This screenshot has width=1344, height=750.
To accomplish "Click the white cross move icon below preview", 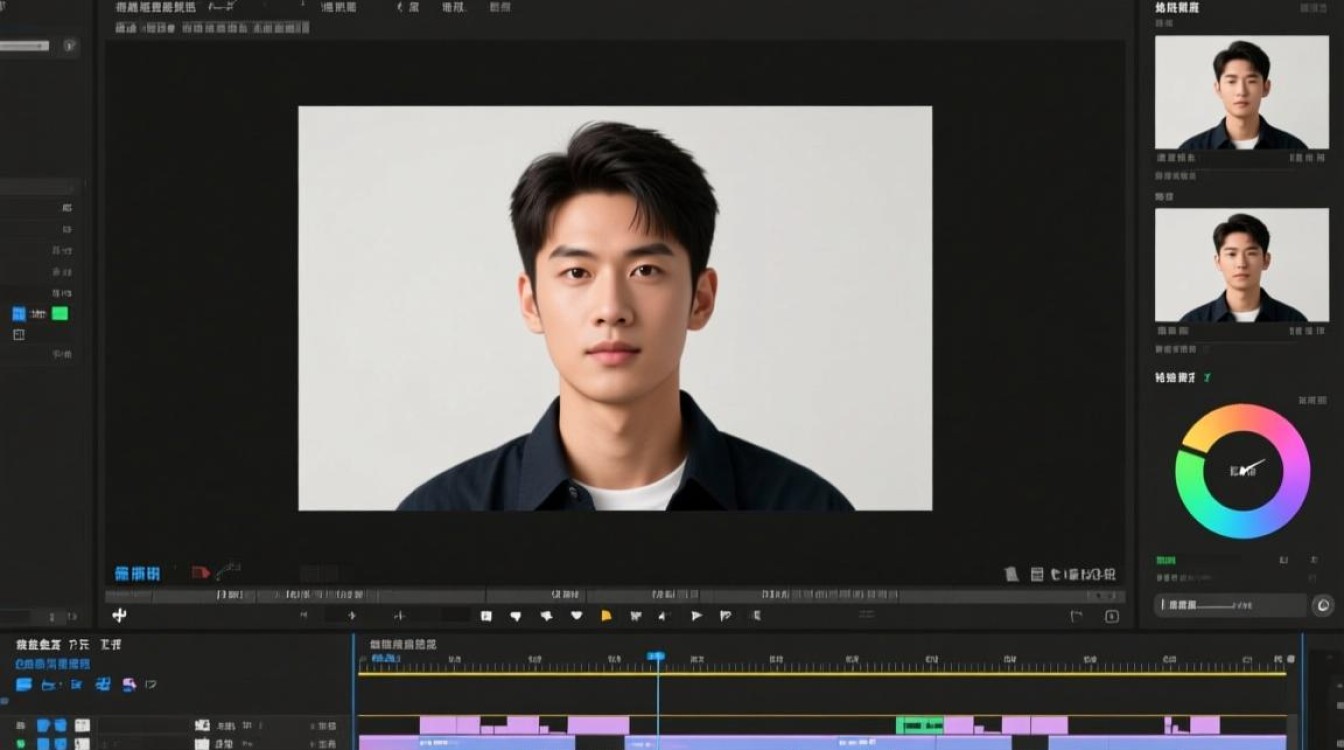I will [x=120, y=616].
